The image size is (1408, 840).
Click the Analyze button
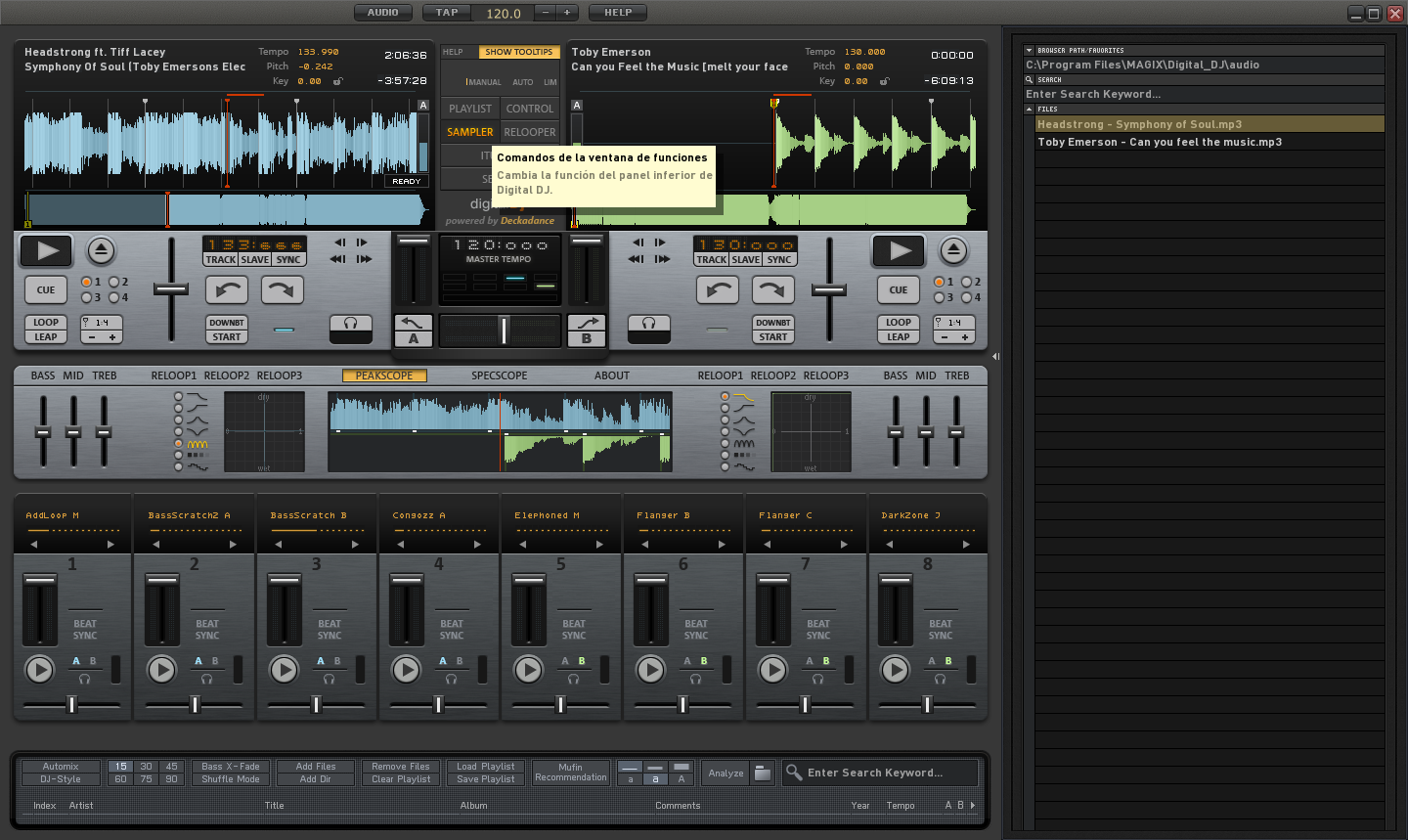pos(726,773)
